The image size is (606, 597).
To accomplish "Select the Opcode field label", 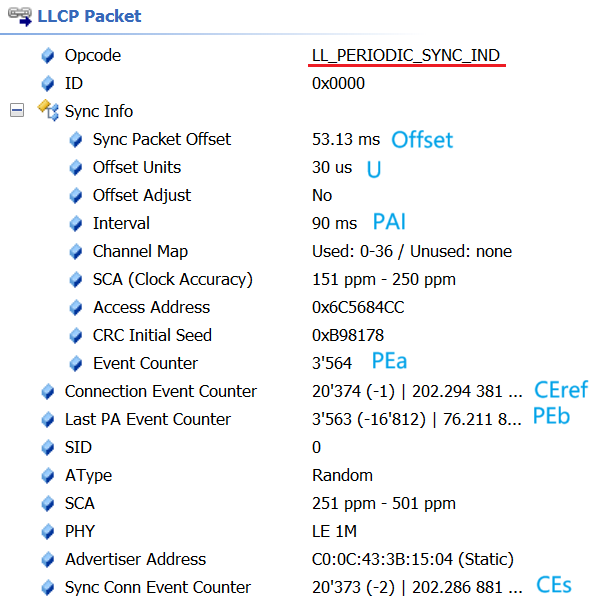I will [x=93, y=56].
